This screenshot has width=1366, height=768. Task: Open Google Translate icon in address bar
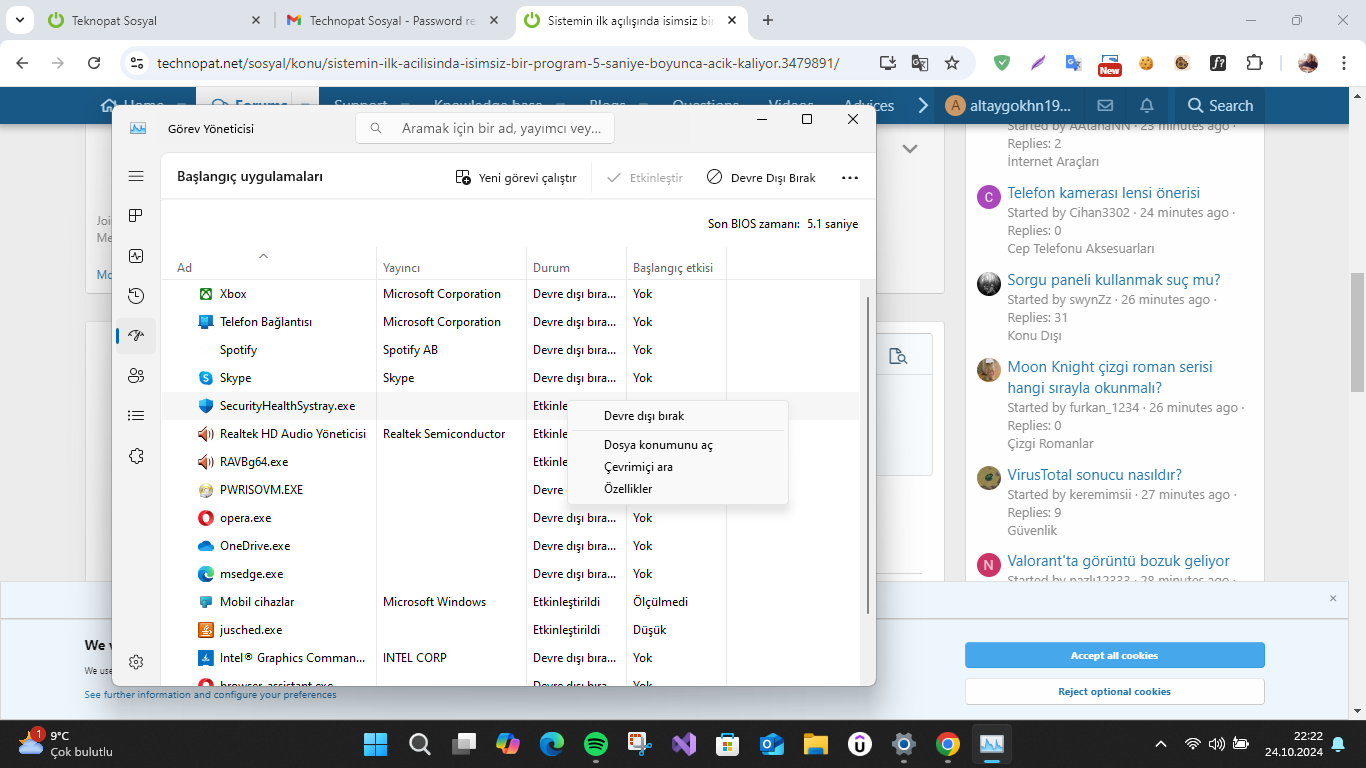tap(920, 63)
